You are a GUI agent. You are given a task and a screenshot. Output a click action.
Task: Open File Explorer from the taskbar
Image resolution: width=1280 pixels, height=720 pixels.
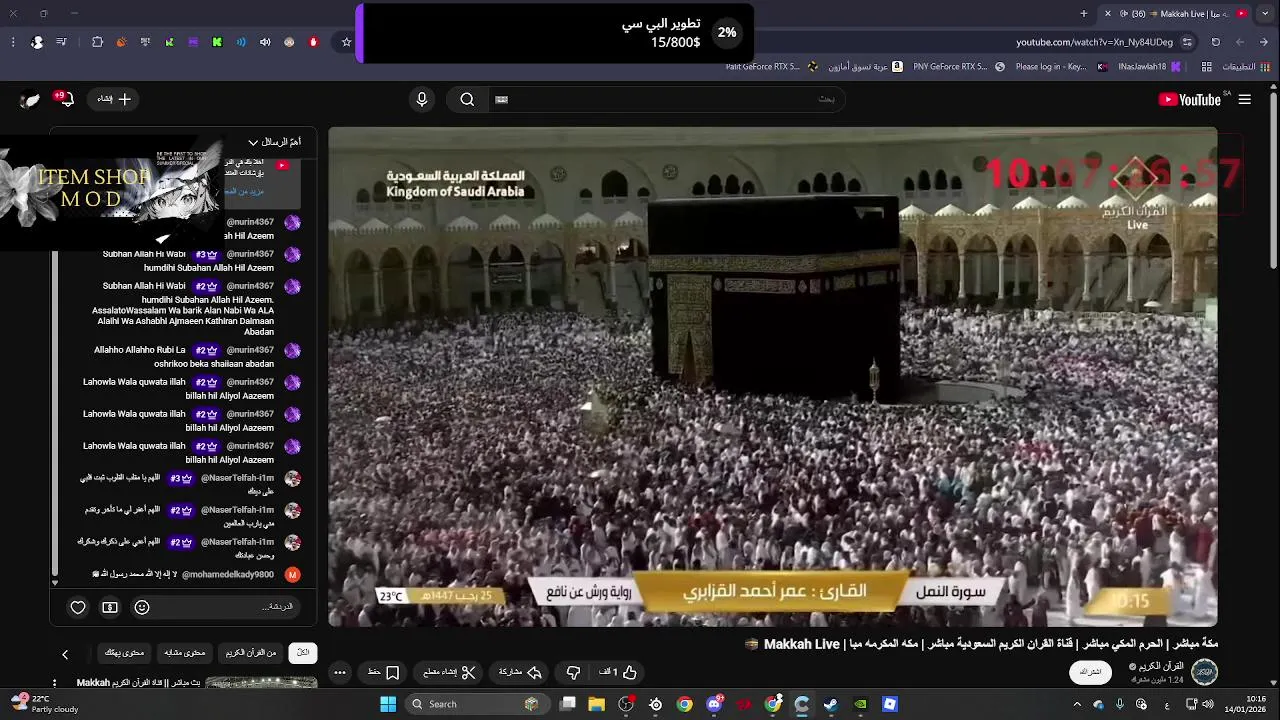click(x=597, y=704)
